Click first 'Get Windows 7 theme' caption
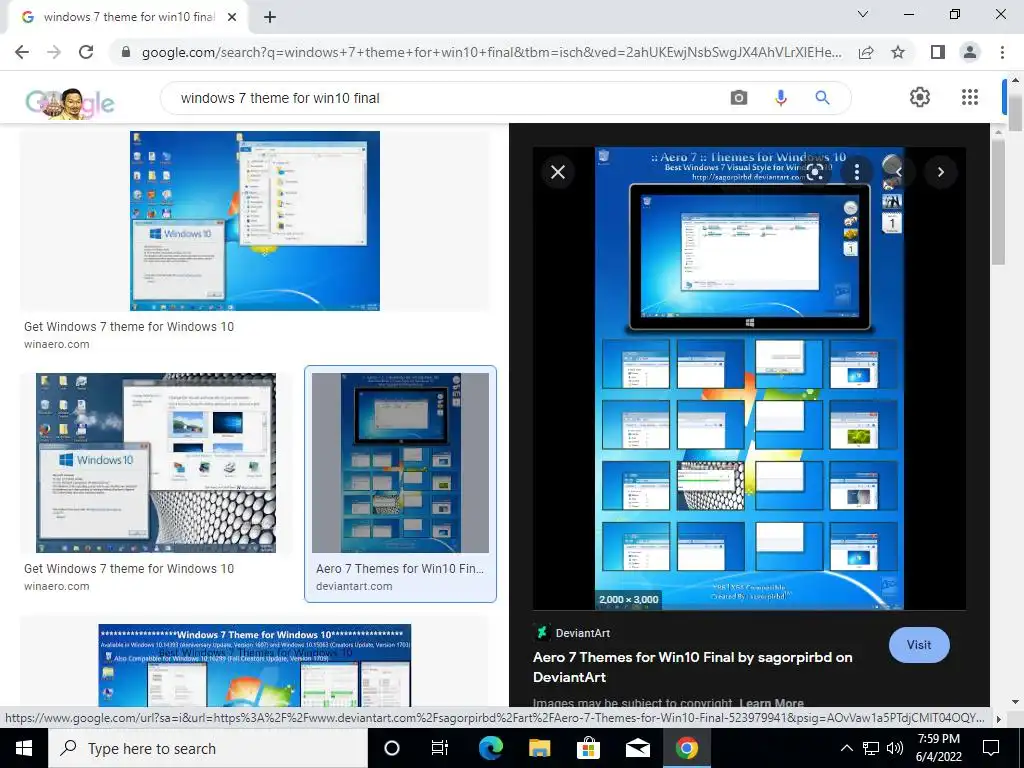Viewport: 1024px width, 768px height. coord(129,327)
